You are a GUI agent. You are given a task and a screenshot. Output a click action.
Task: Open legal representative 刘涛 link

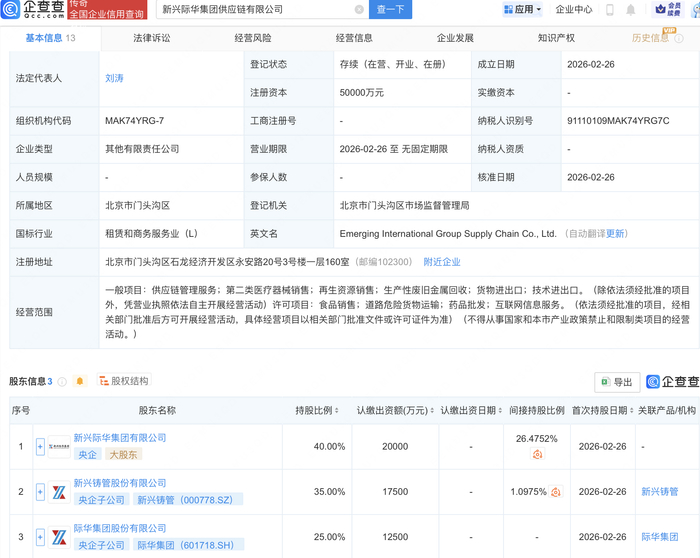pyautogui.click(x=115, y=77)
